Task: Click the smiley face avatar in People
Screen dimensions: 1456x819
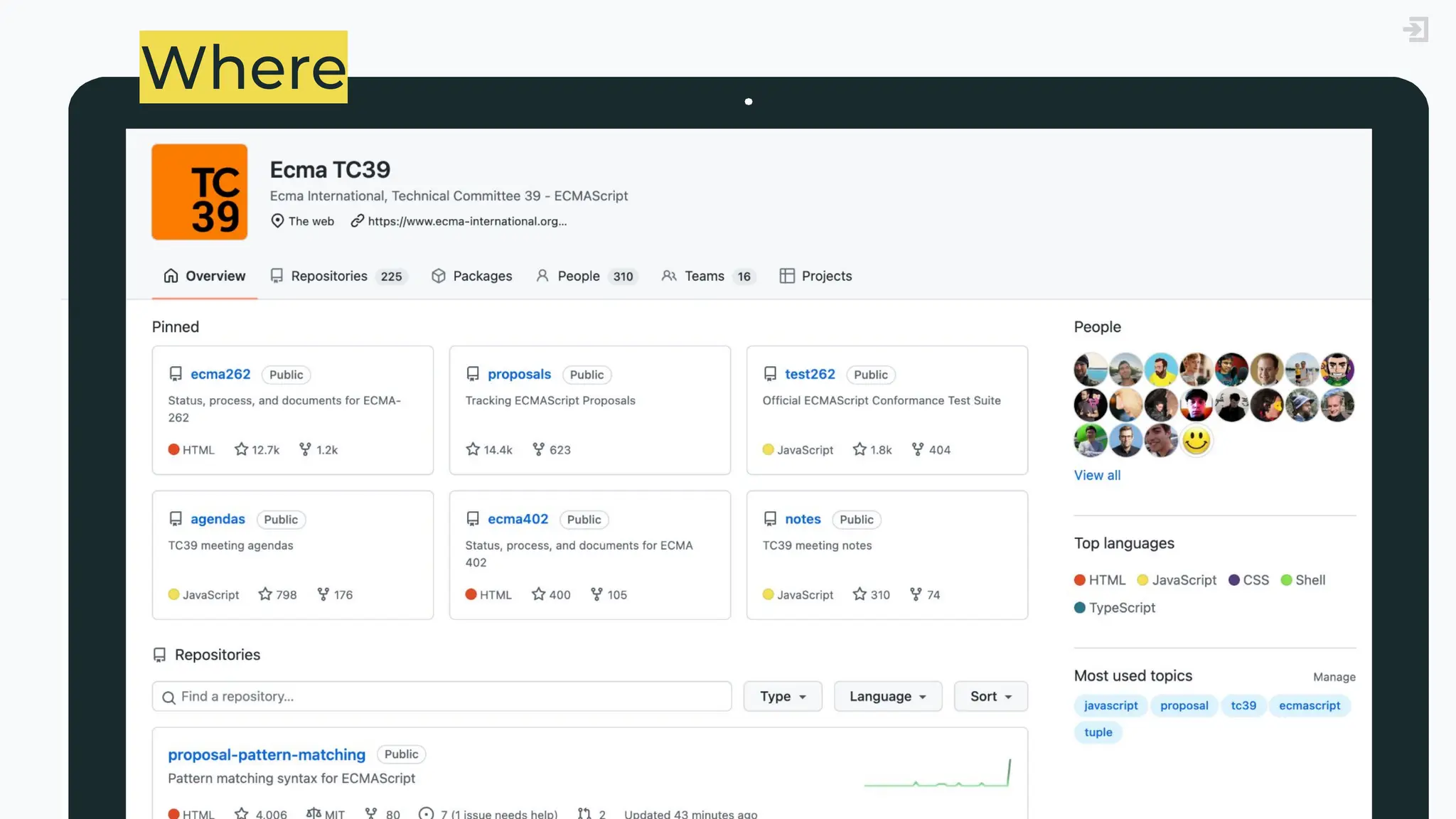Action: pyautogui.click(x=1197, y=441)
